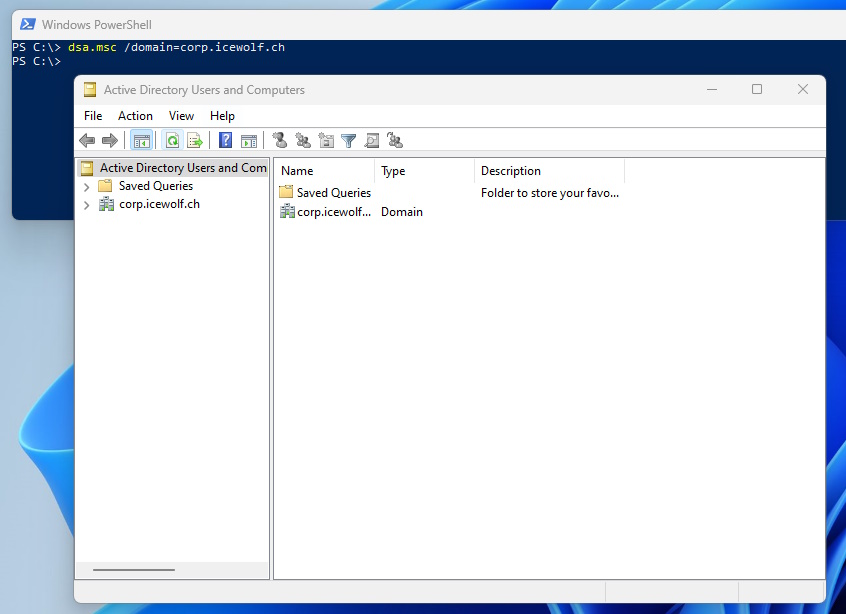Toggle the Show/Hide Action Pane button
This screenshot has width=846, height=614.
(249, 141)
